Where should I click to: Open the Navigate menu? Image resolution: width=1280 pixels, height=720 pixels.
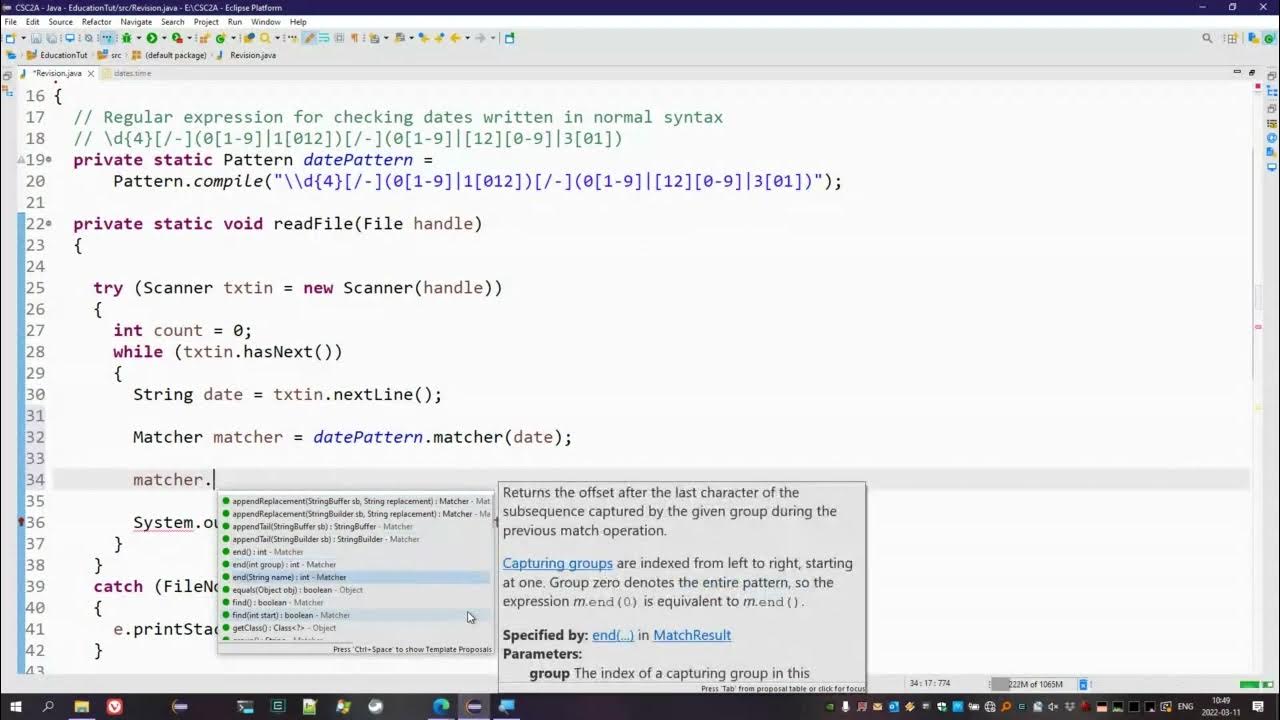tap(136, 21)
